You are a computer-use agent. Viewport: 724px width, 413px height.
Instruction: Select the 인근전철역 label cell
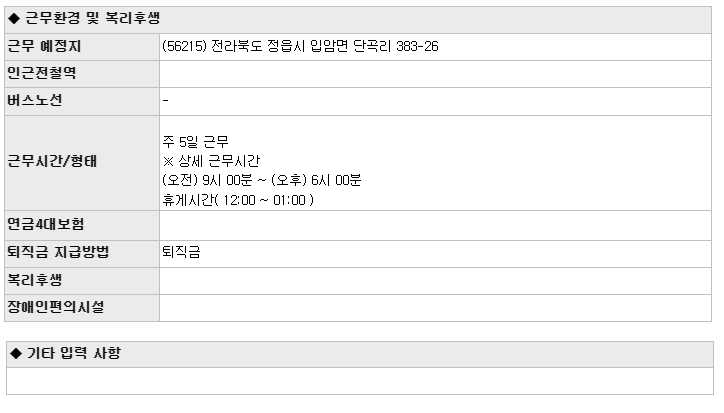(82, 74)
